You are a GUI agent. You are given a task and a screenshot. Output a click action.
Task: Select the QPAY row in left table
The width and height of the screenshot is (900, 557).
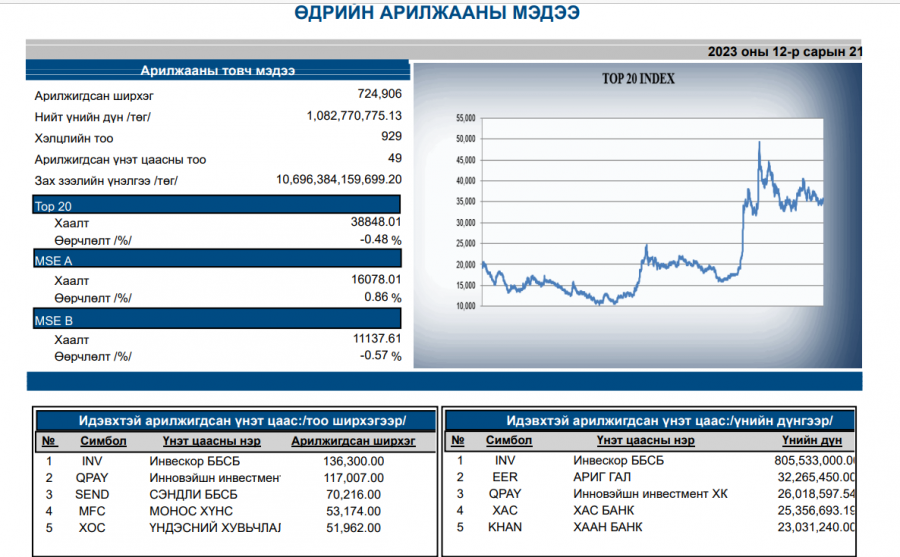click(235, 478)
